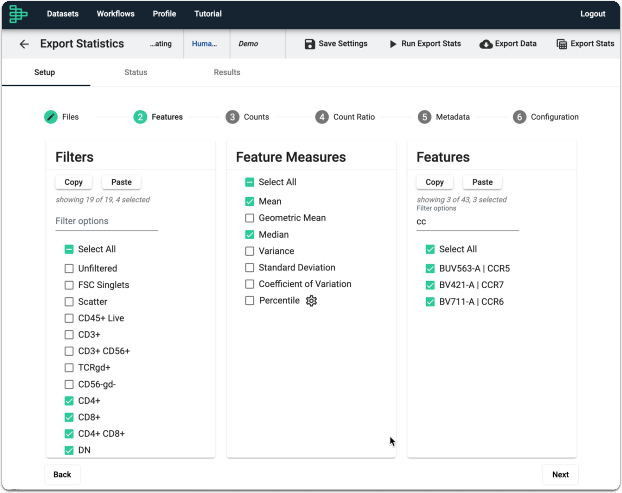This screenshot has width=622, height=493.
Task: Go to step 4 Count Ratio circle
Action: coord(322,117)
